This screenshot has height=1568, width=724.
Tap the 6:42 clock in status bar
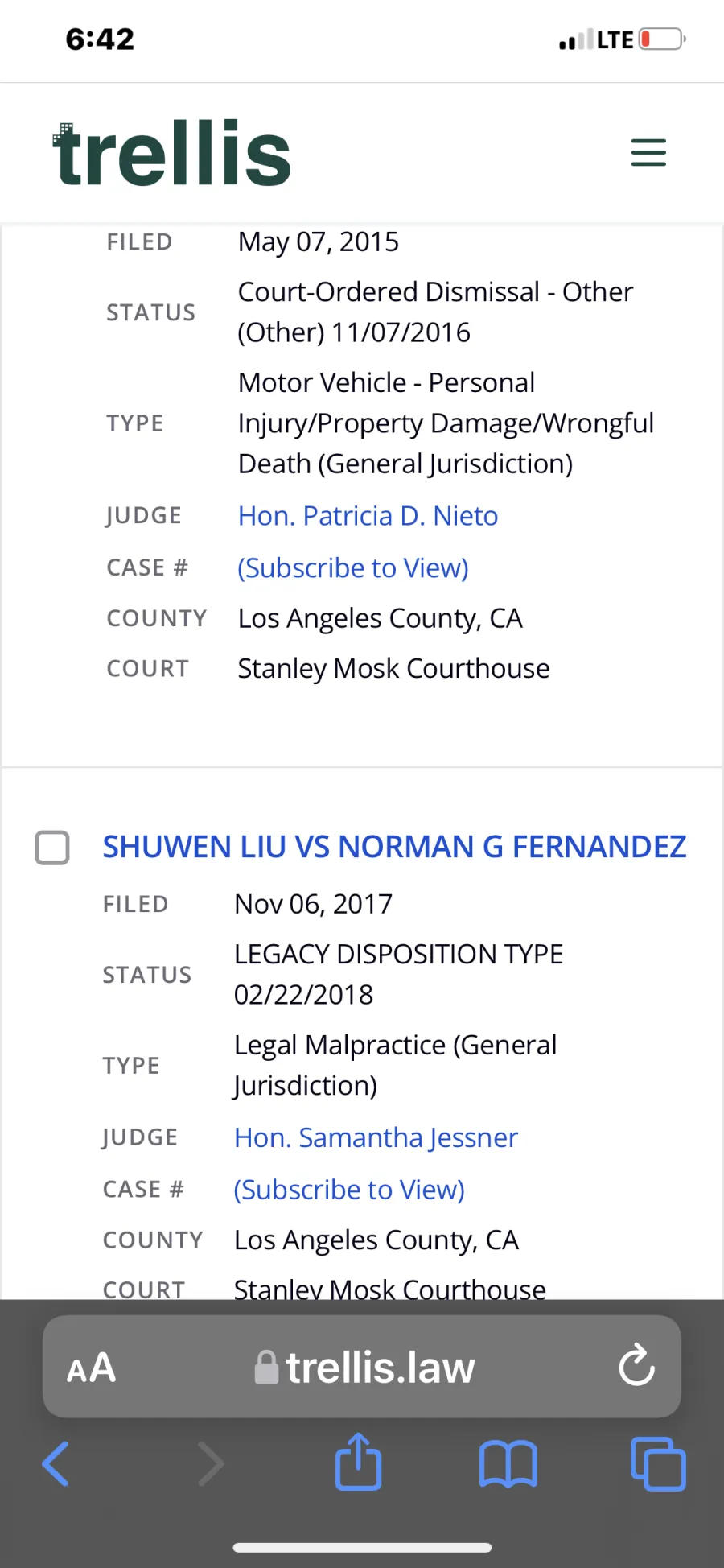tap(100, 39)
